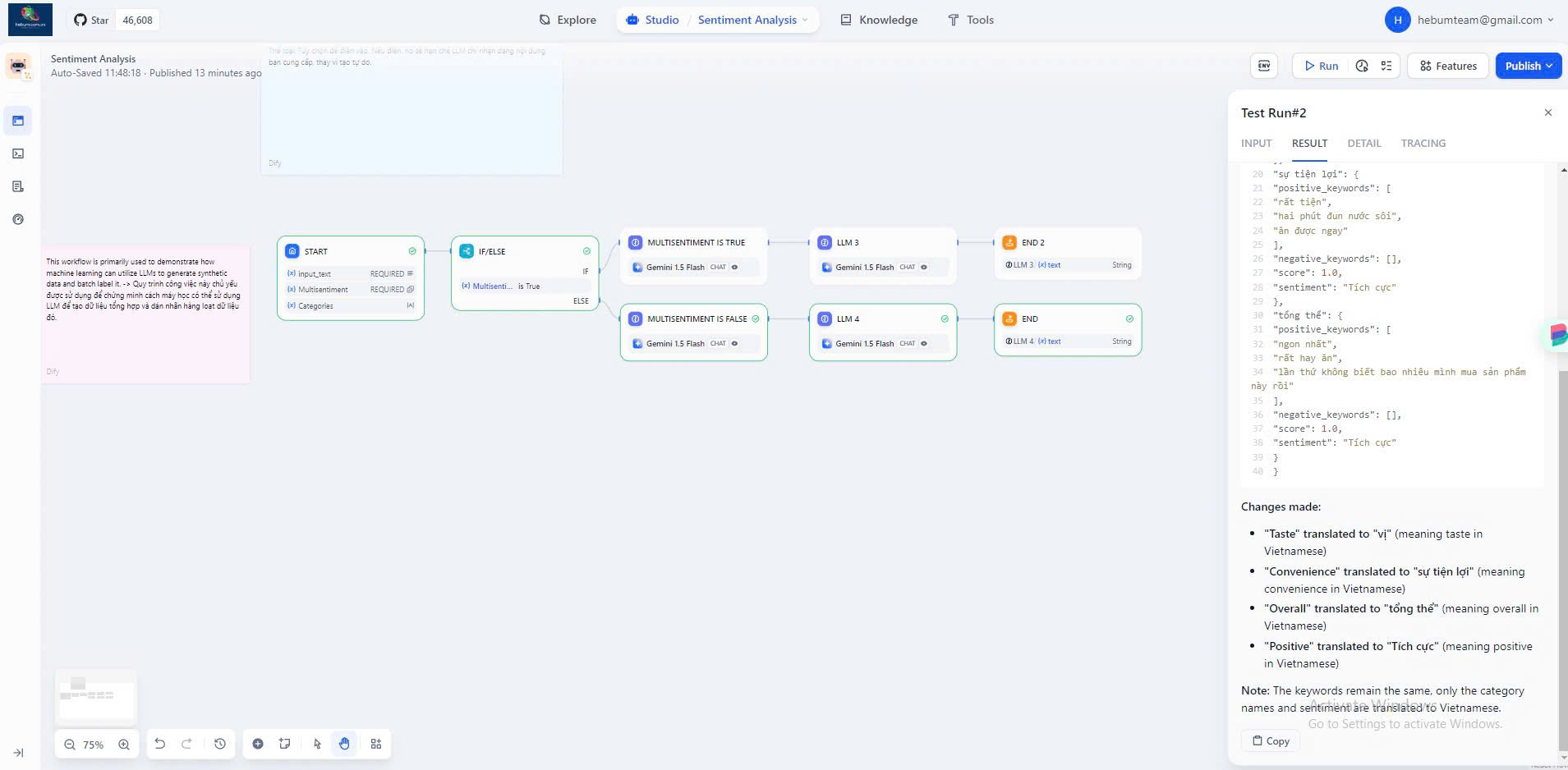Switch to pointer mode
This screenshot has height=770, width=1568.
point(317,744)
